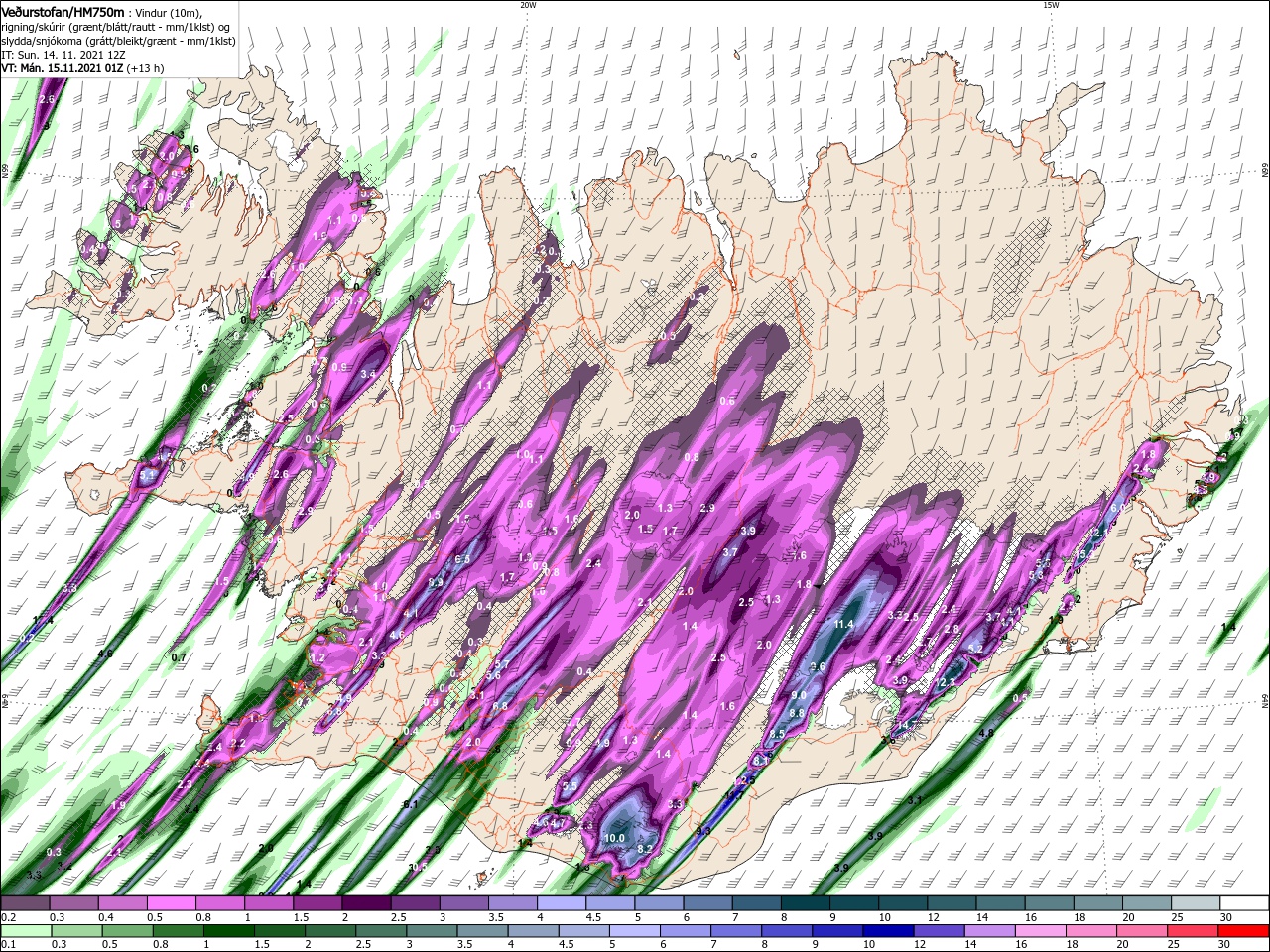Viewport: 1270px width, 952px height.
Task: Select the dark teal 8–9 swatch in upper legend row
Action: pos(806,905)
